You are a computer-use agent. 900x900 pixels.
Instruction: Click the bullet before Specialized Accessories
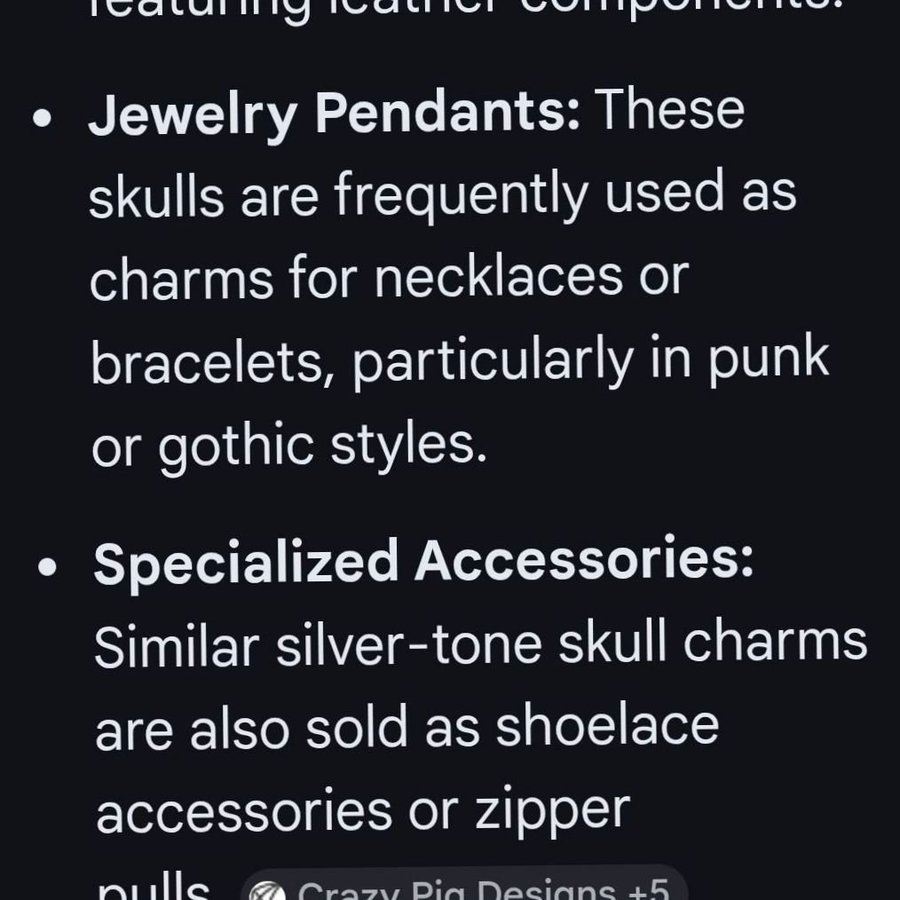[46, 567]
